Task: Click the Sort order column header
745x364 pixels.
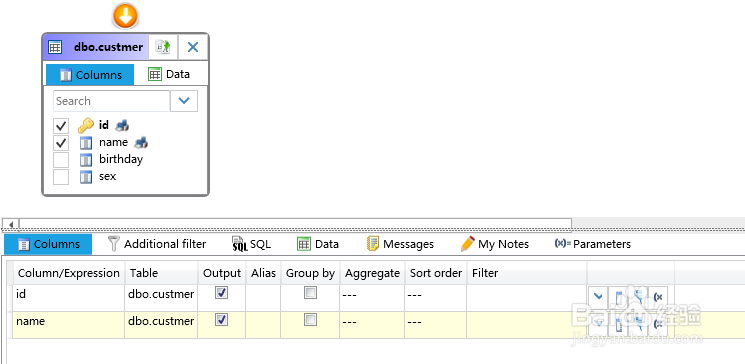Action: point(436,273)
